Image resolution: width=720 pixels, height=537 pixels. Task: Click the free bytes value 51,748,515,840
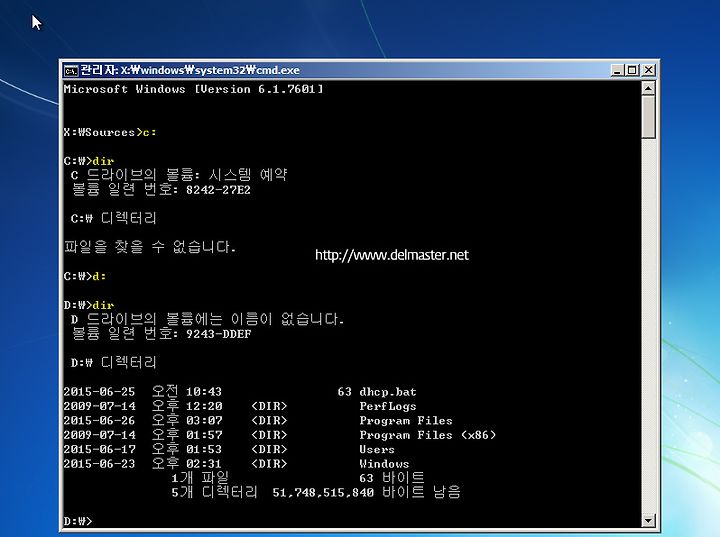click(323, 492)
